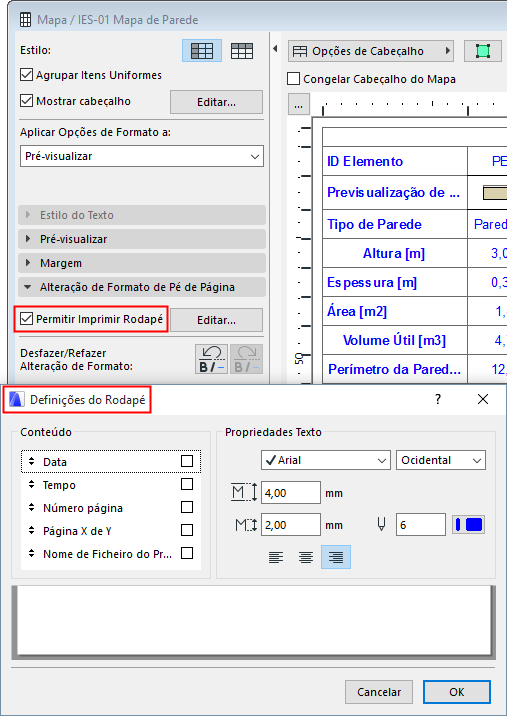Collapse Alteração de Formato de Pé de Página
The image size is (507, 716).
pyautogui.click(x=142, y=287)
